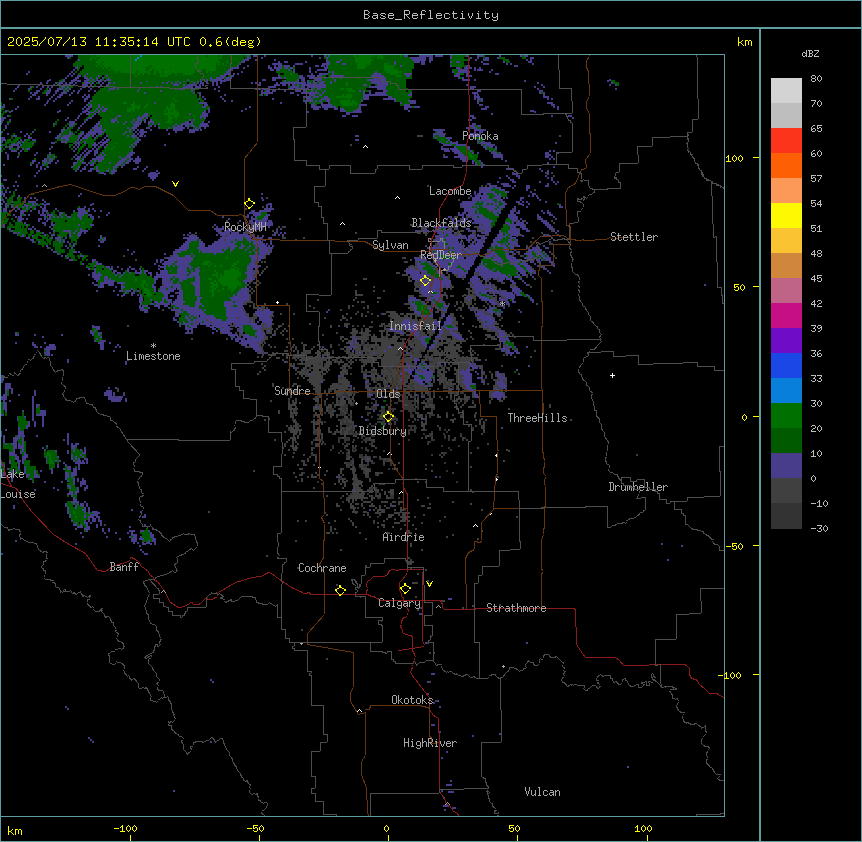862x842 pixels.
Task: Click the yellow station marker above Calgary
Action: click(x=405, y=589)
